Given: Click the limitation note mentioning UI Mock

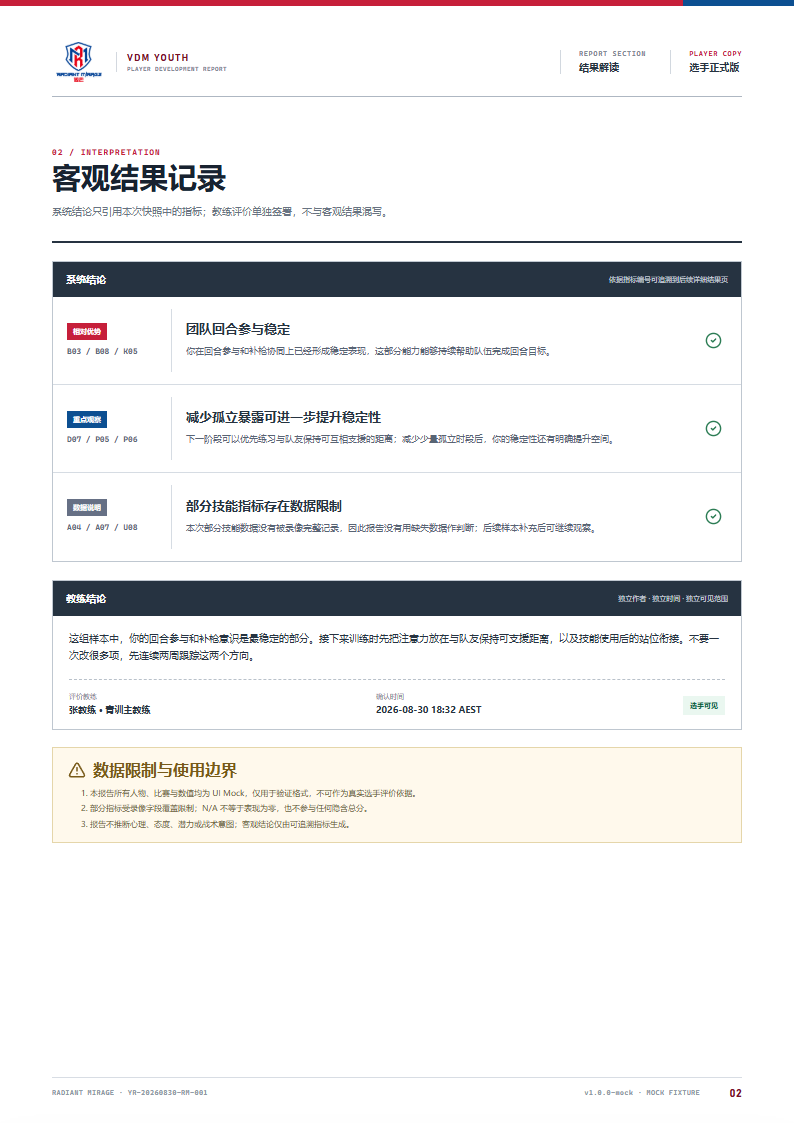Looking at the screenshot, I should 248,794.
